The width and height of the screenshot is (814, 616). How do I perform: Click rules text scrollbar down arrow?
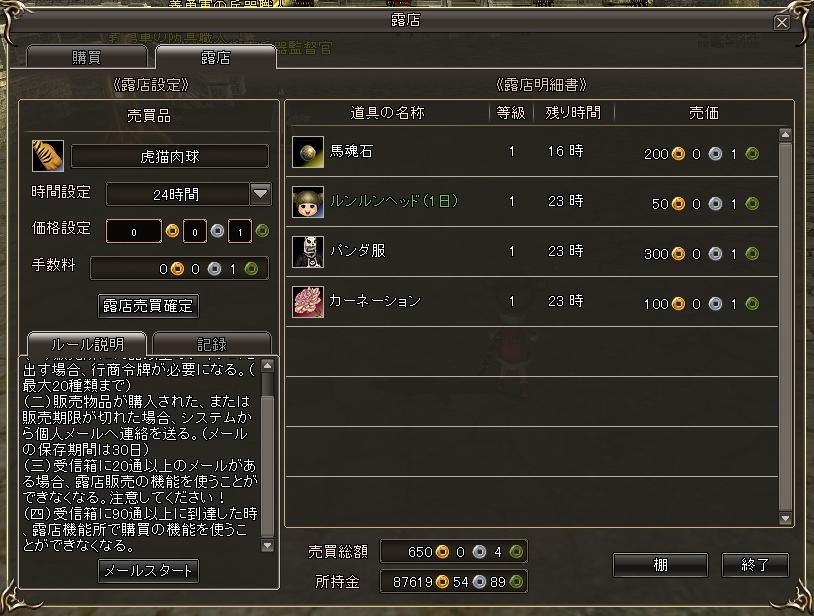point(267,545)
